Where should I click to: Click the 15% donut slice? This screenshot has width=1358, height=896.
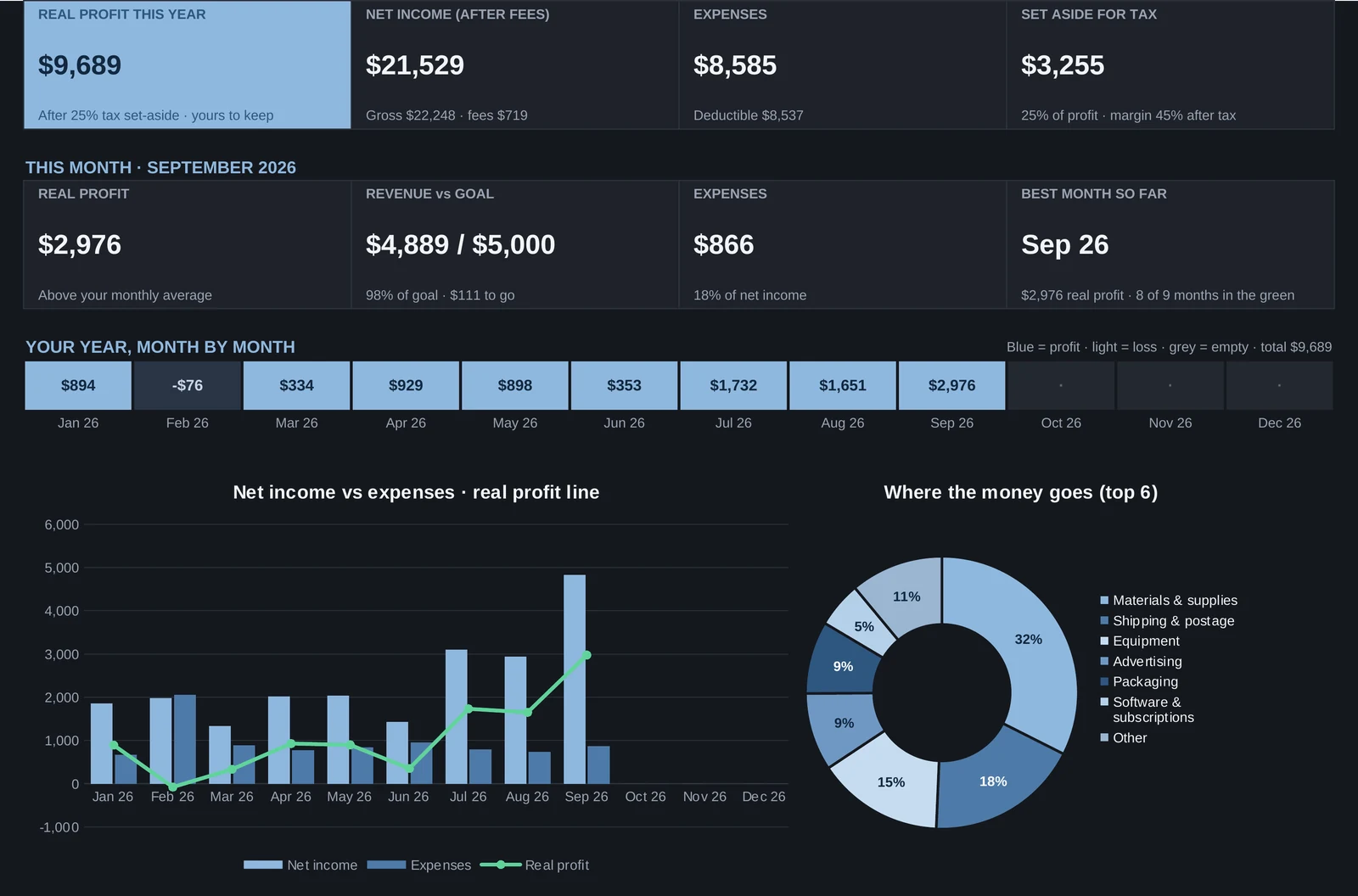pyautogui.click(x=890, y=782)
